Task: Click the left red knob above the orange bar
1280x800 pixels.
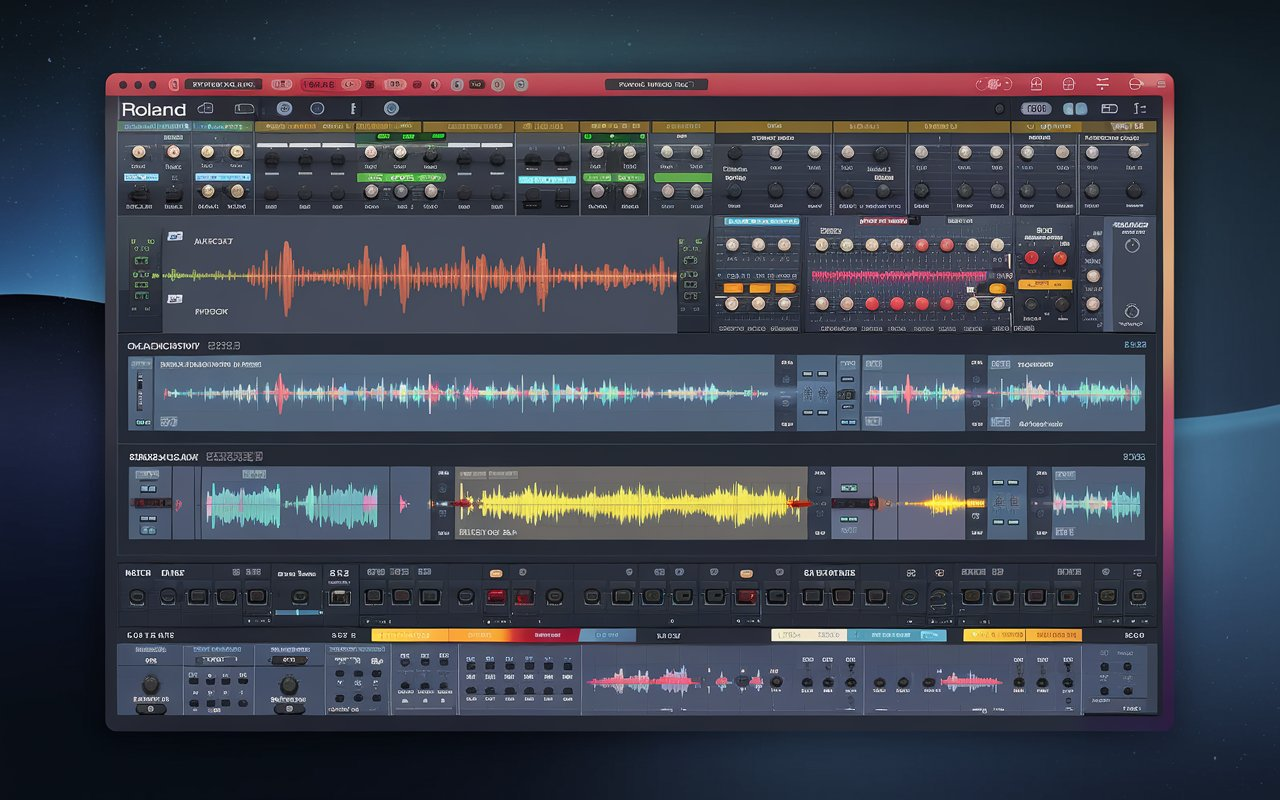Action: click(1032, 258)
